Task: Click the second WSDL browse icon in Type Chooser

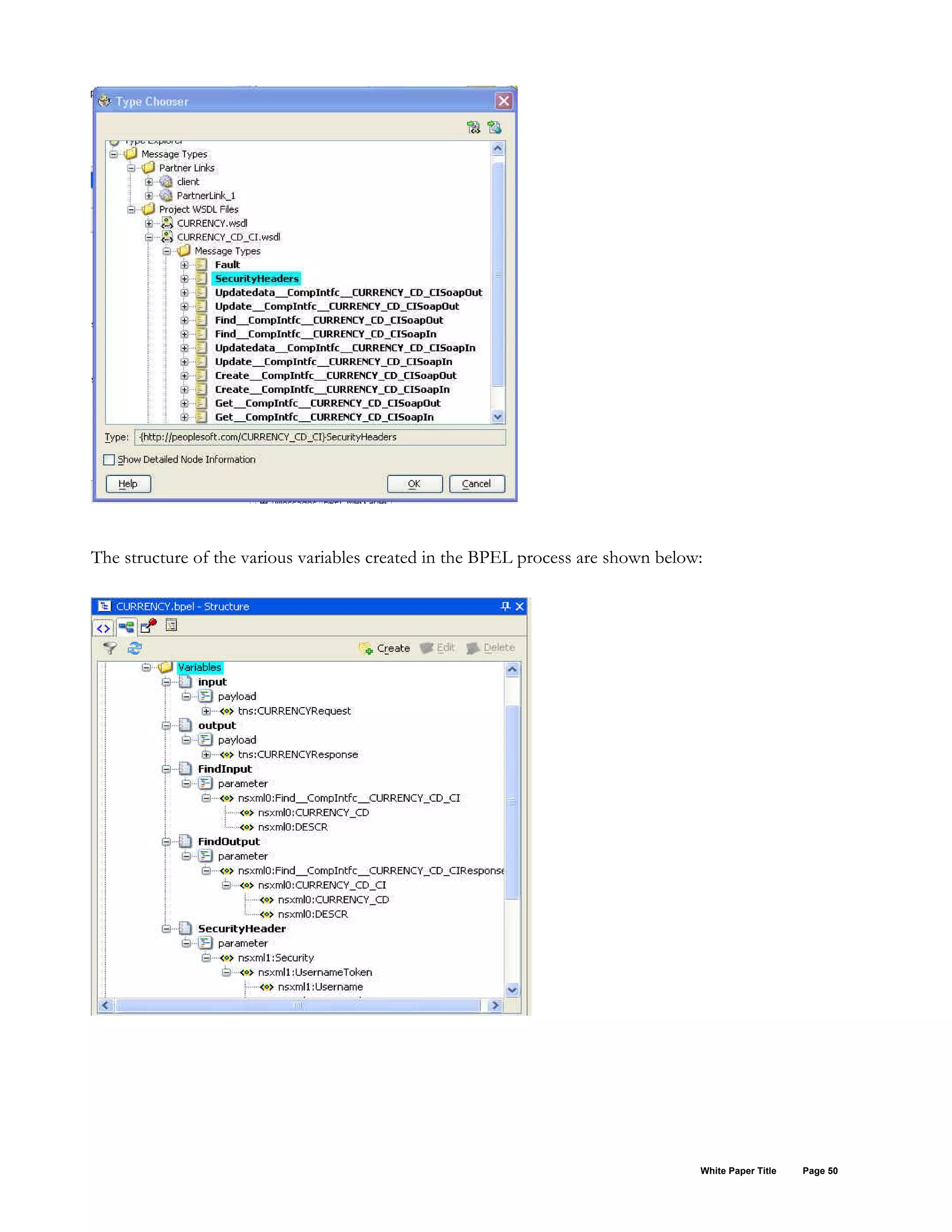Action: click(495, 127)
